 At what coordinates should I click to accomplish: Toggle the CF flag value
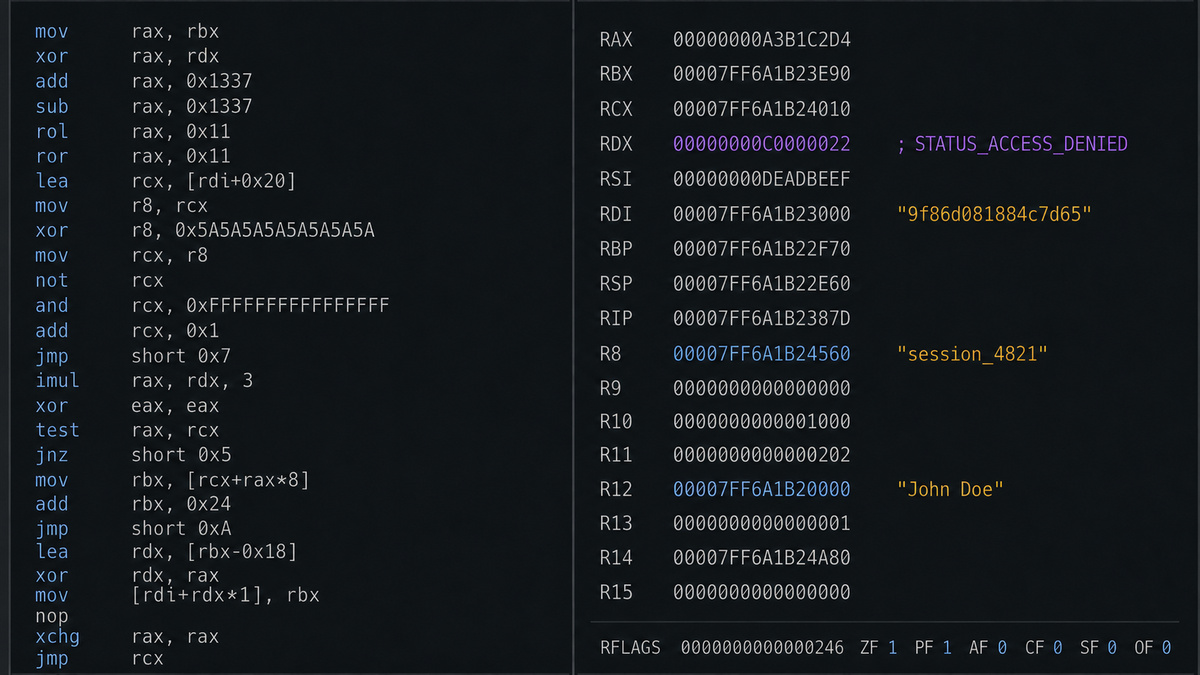pos(1057,647)
